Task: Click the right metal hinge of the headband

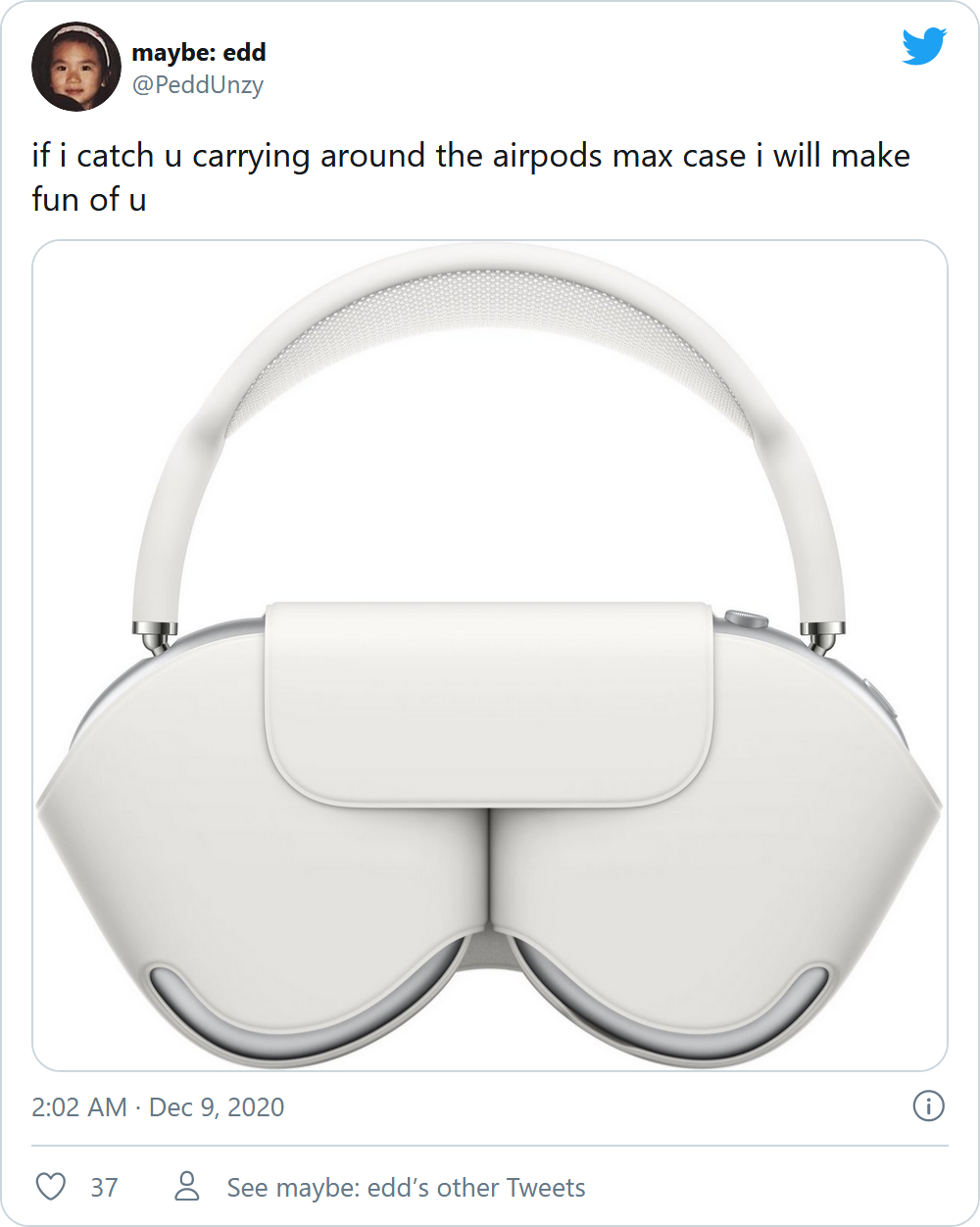Action: click(822, 638)
